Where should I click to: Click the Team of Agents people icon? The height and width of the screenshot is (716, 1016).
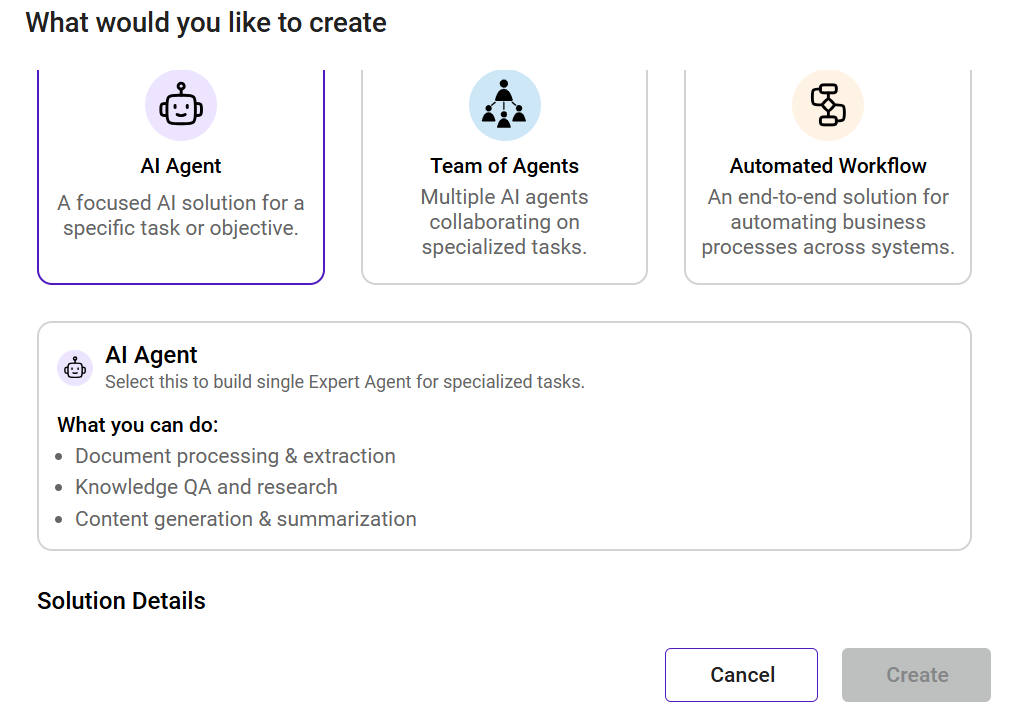505,105
